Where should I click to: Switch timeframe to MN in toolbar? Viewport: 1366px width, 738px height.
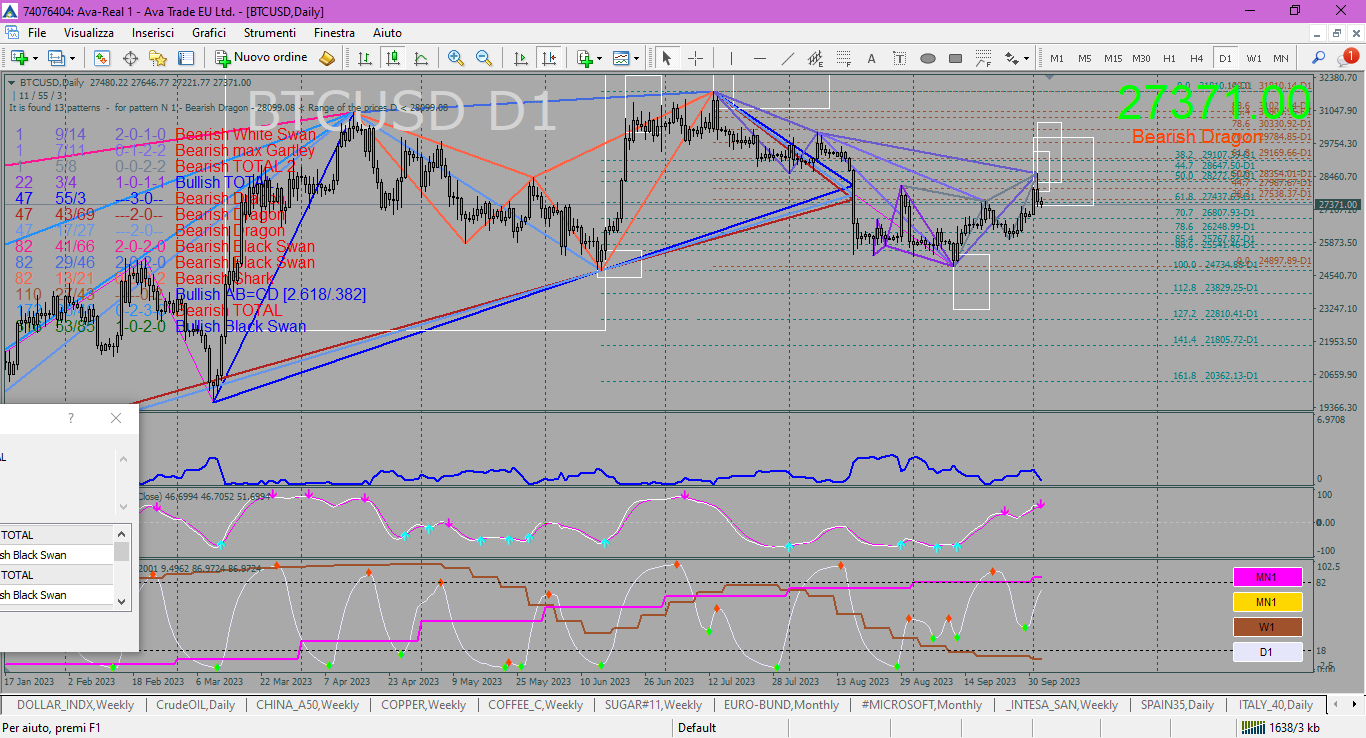tap(1281, 58)
